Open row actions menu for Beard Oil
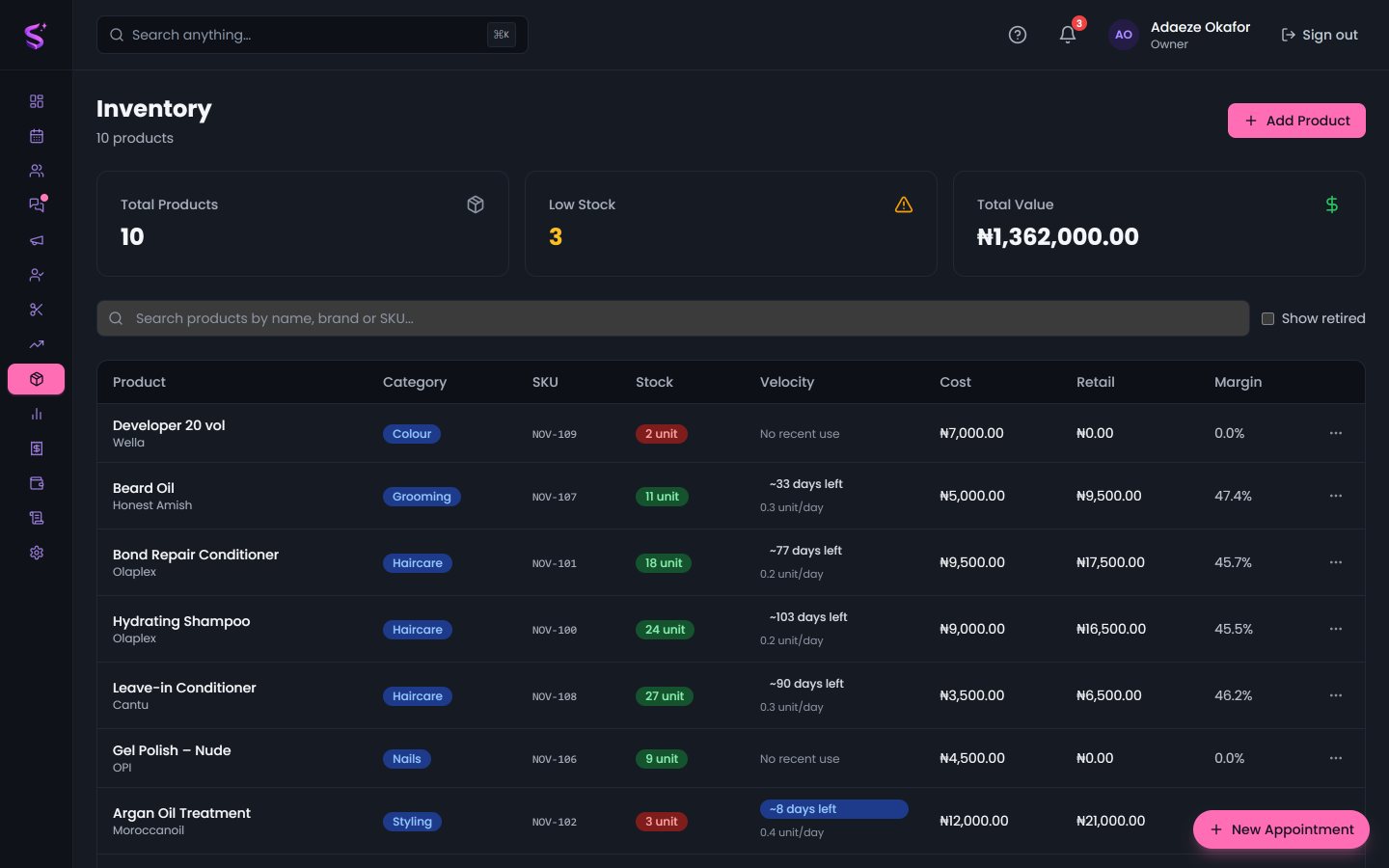The width and height of the screenshot is (1389, 868). (1336, 496)
